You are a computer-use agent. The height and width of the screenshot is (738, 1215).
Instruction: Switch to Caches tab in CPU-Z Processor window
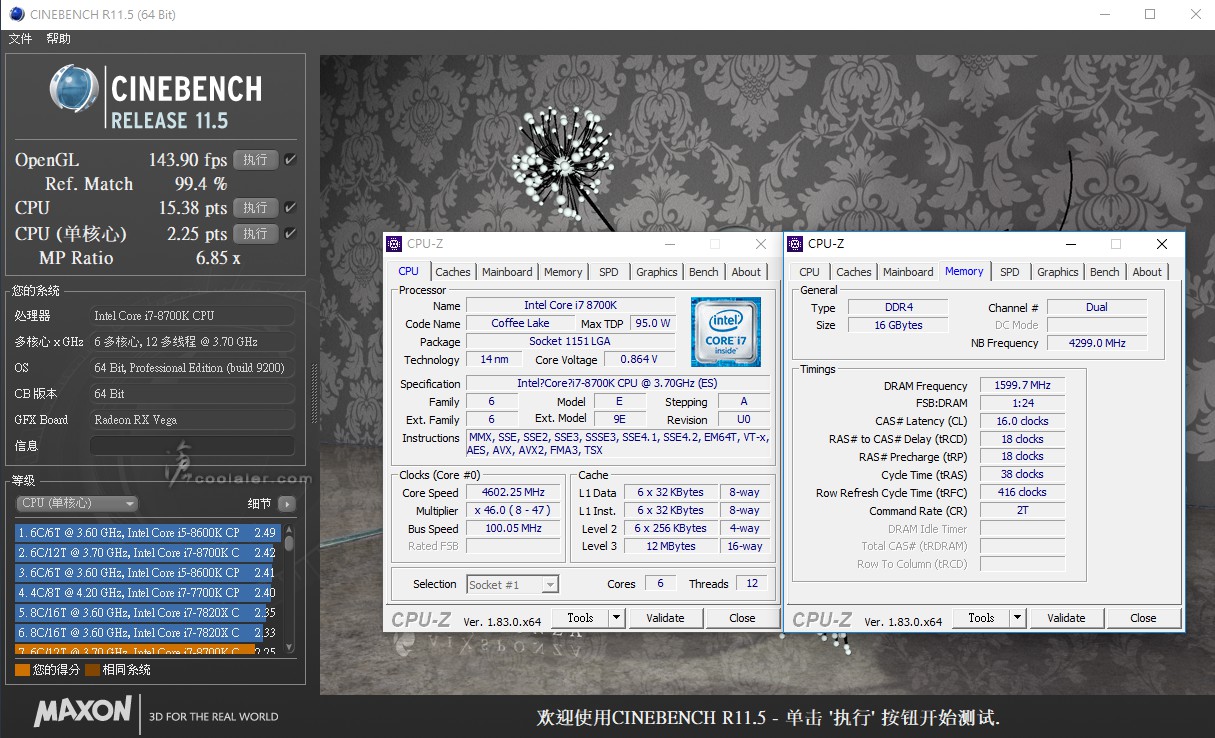tap(453, 272)
